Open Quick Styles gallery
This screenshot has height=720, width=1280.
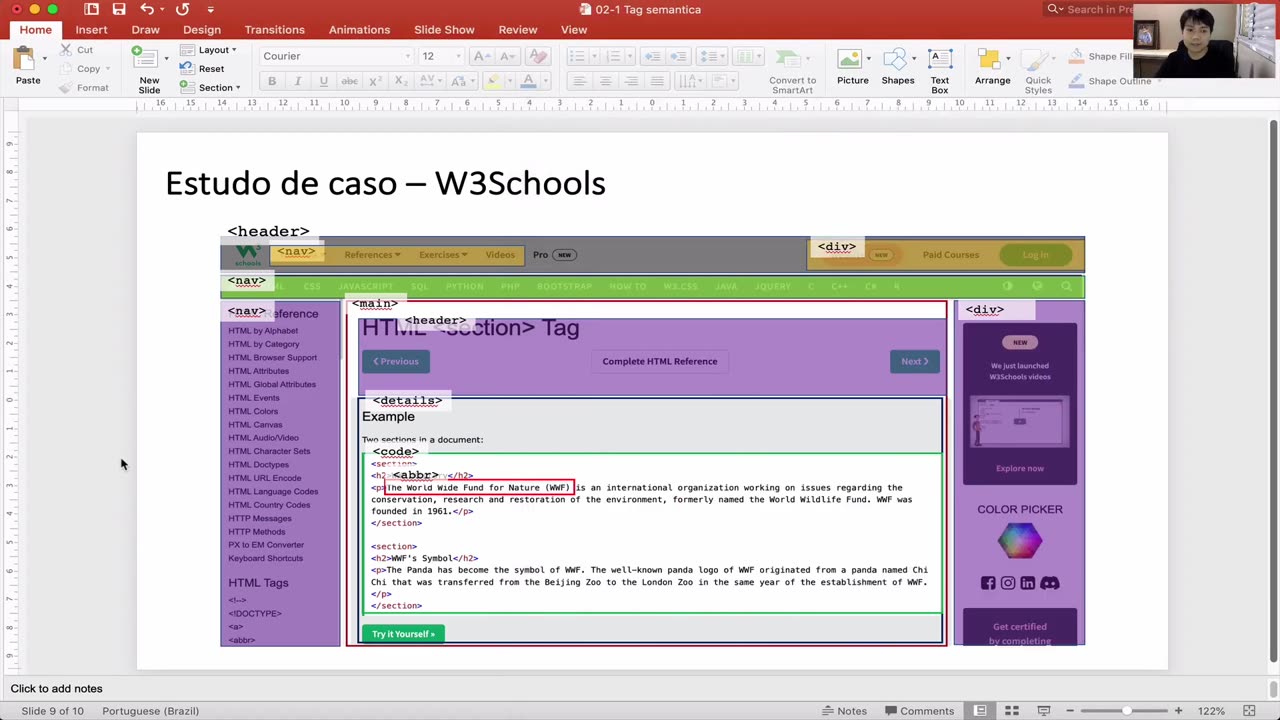click(1038, 71)
